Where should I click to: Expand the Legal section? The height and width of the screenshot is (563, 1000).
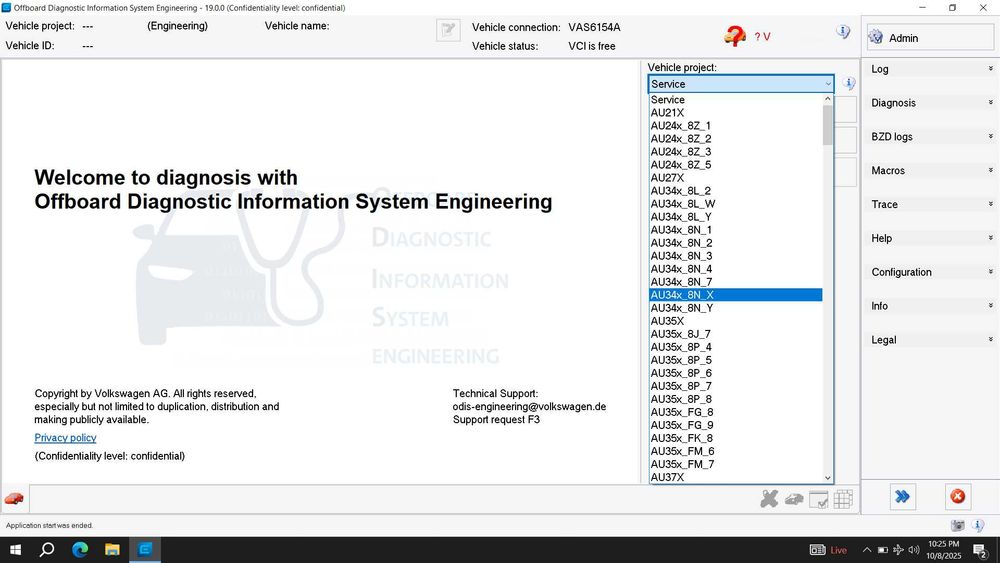click(930, 339)
